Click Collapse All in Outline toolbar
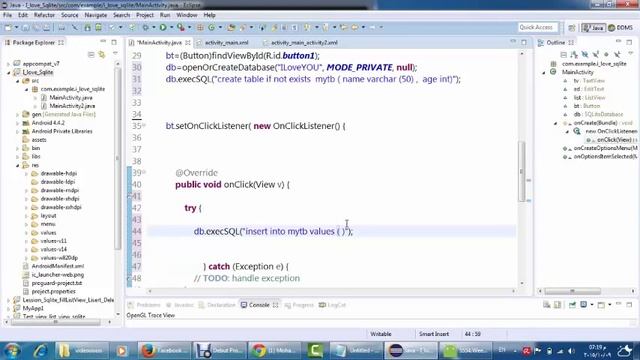Screen dimensions: 640x360 [564, 54]
